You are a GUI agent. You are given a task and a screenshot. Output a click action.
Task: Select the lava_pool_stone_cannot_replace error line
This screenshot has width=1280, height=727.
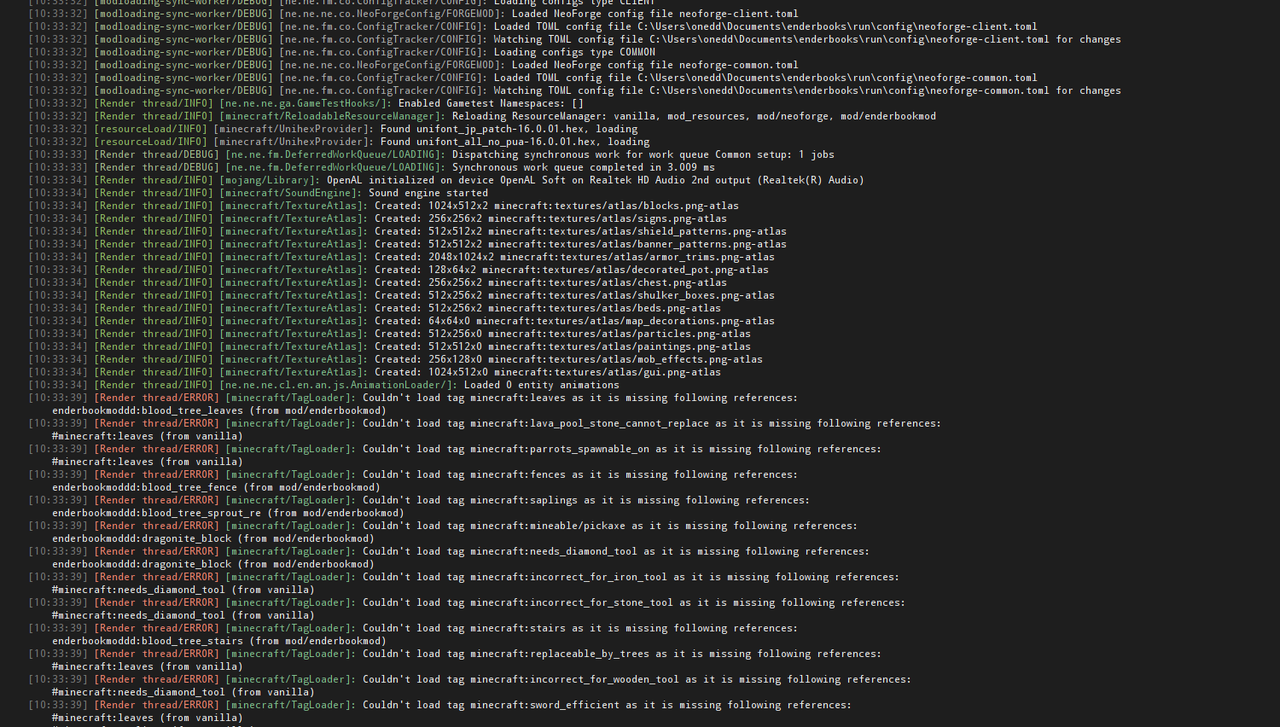(x=485, y=423)
